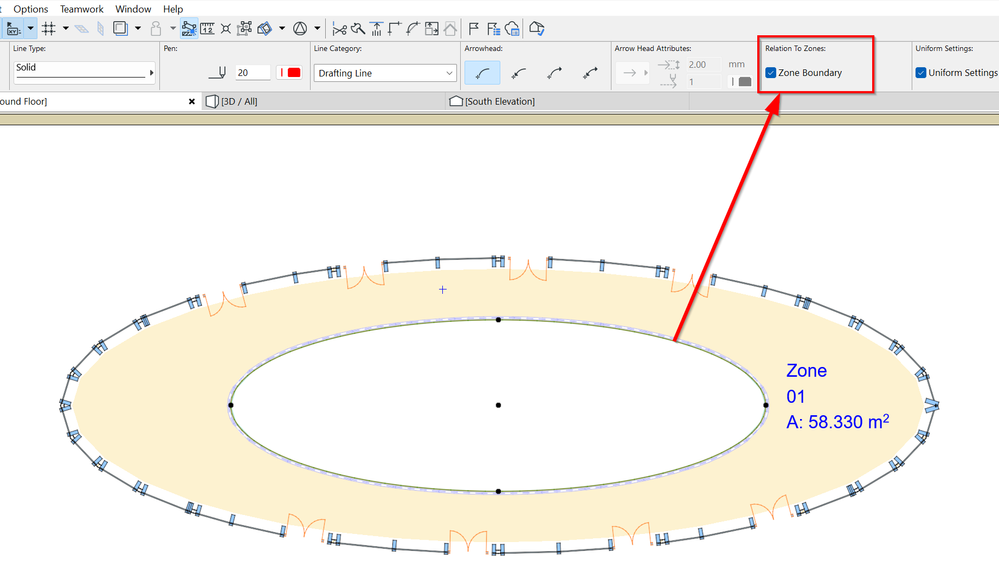
Task: Click the snap cross-arrows icon
Action: click(226, 29)
